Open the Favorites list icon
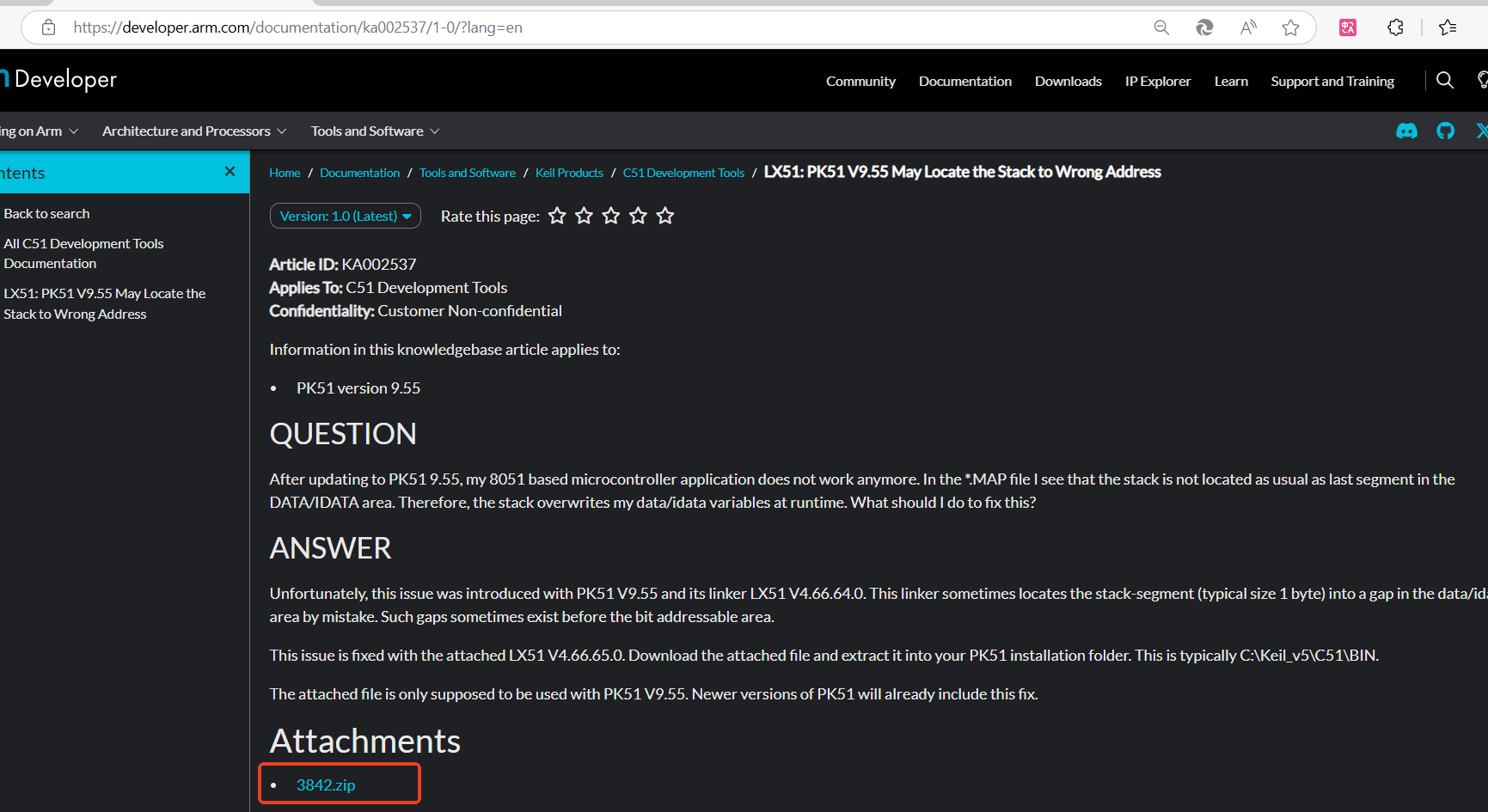Viewport: 1488px width, 812px height. [x=1448, y=27]
